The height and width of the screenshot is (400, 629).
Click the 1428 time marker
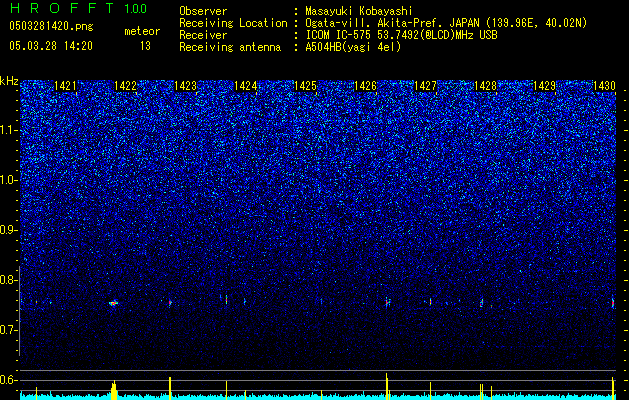click(485, 86)
